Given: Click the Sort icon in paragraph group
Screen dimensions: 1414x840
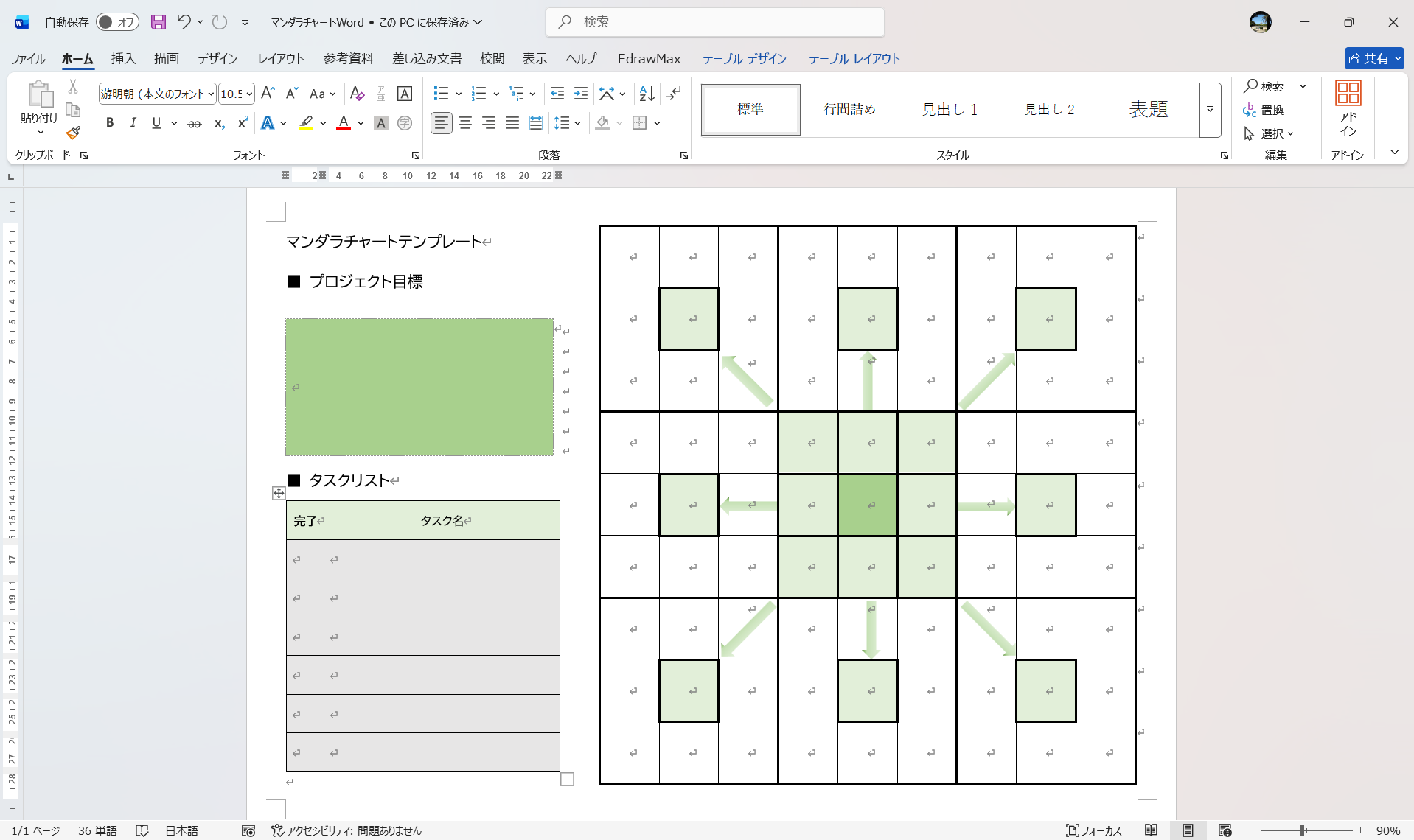Looking at the screenshot, I should coord(647,94).
